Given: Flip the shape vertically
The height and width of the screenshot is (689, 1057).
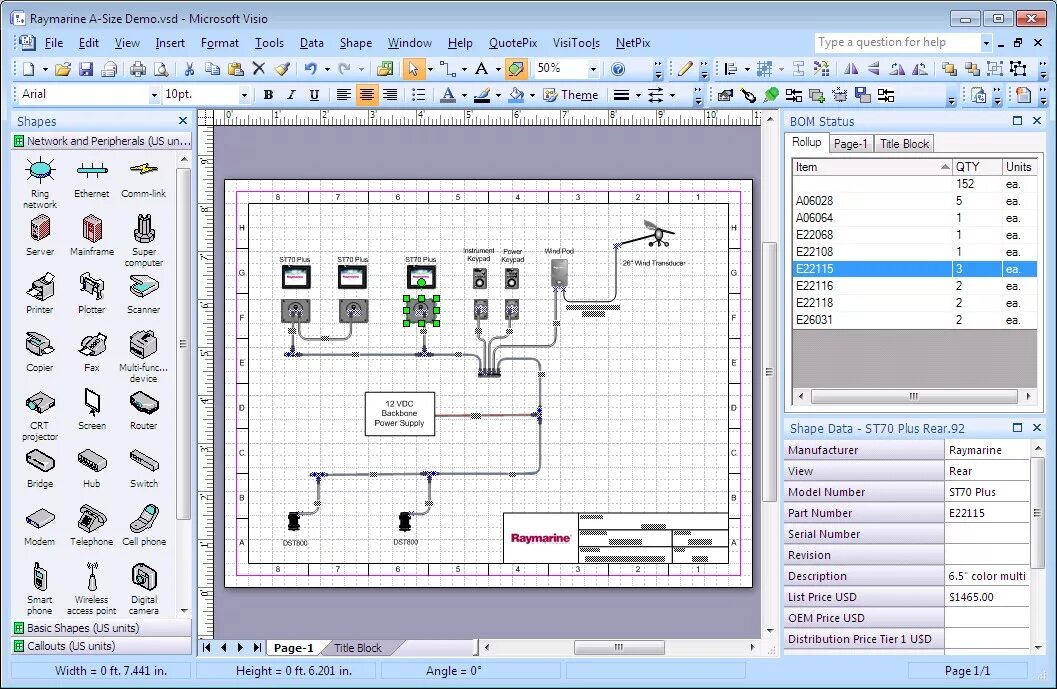Looking at the screenshot, I should 874,69.
